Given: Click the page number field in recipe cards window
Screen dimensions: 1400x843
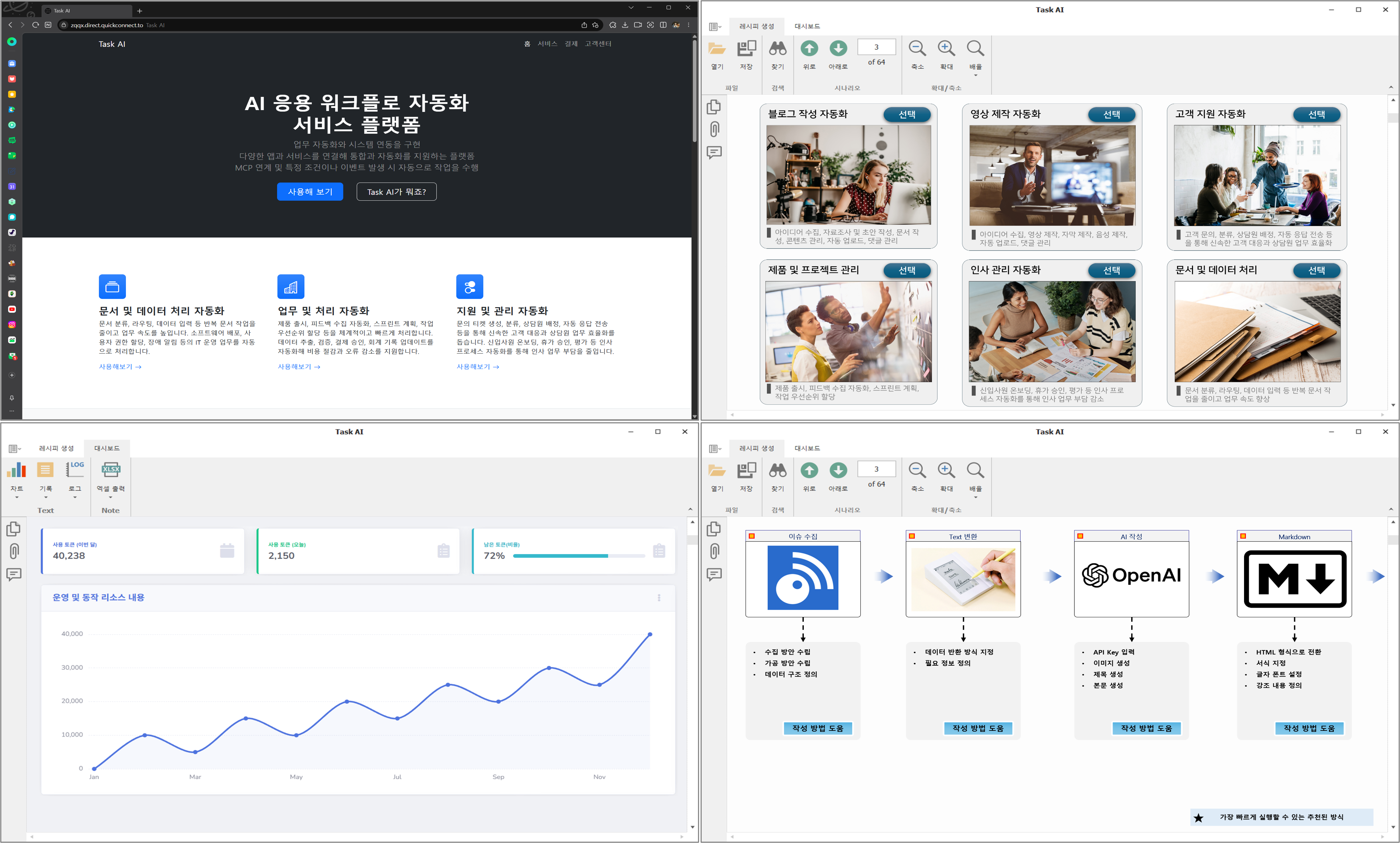Looking at the screenshot, I should click(x=876, y=47).
